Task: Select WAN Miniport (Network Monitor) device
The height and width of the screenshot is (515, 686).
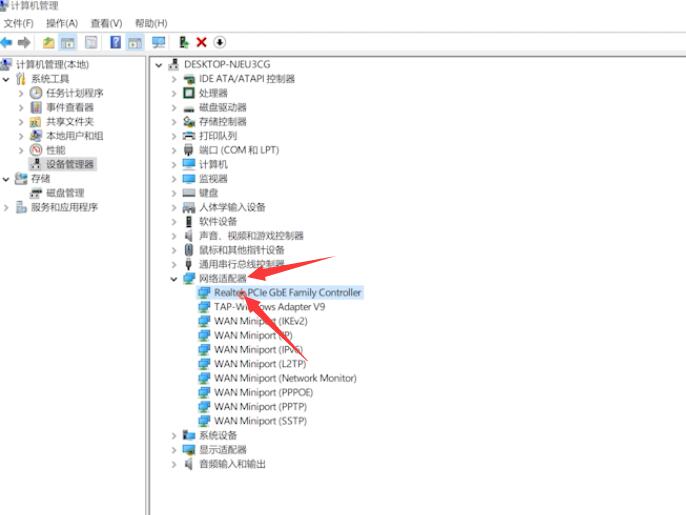Action: coord(285,378)
